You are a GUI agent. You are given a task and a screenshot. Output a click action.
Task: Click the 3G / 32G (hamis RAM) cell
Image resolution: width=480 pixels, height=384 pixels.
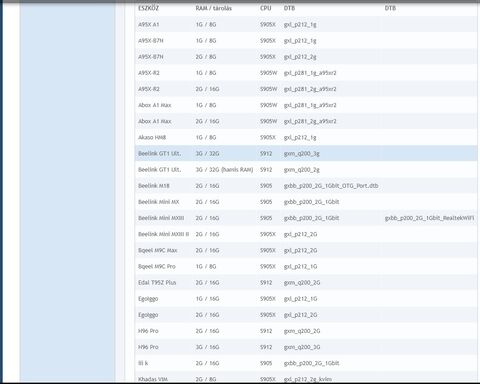[224, 170]
